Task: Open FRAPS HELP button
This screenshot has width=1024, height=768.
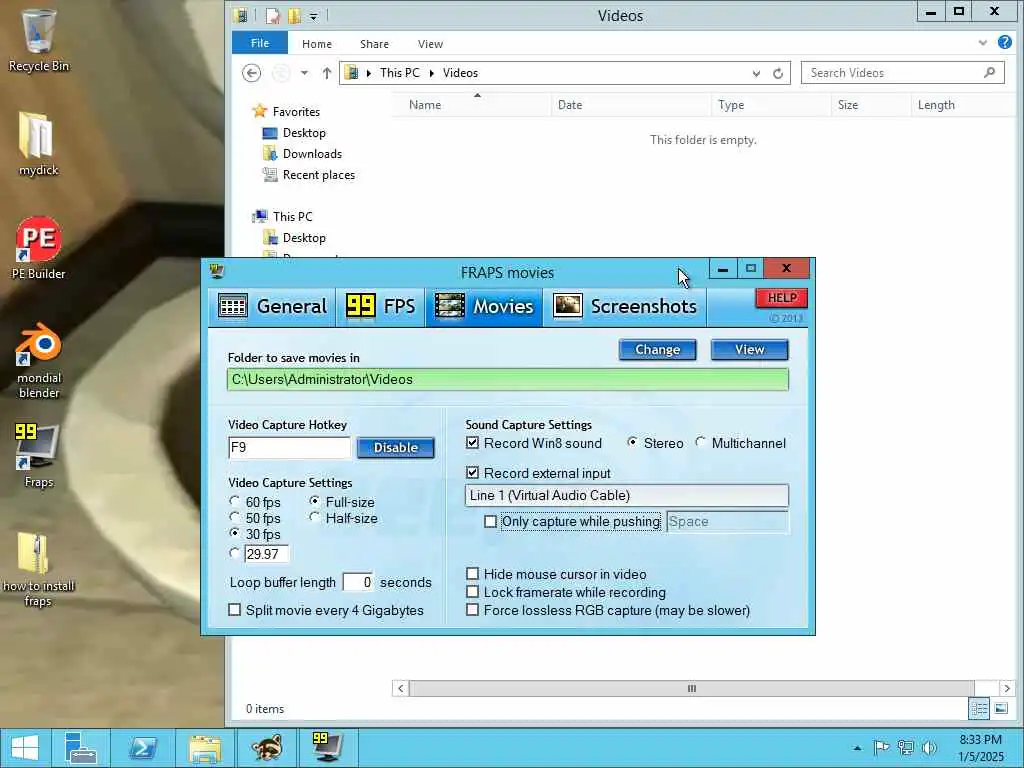Action: point(782,298)
